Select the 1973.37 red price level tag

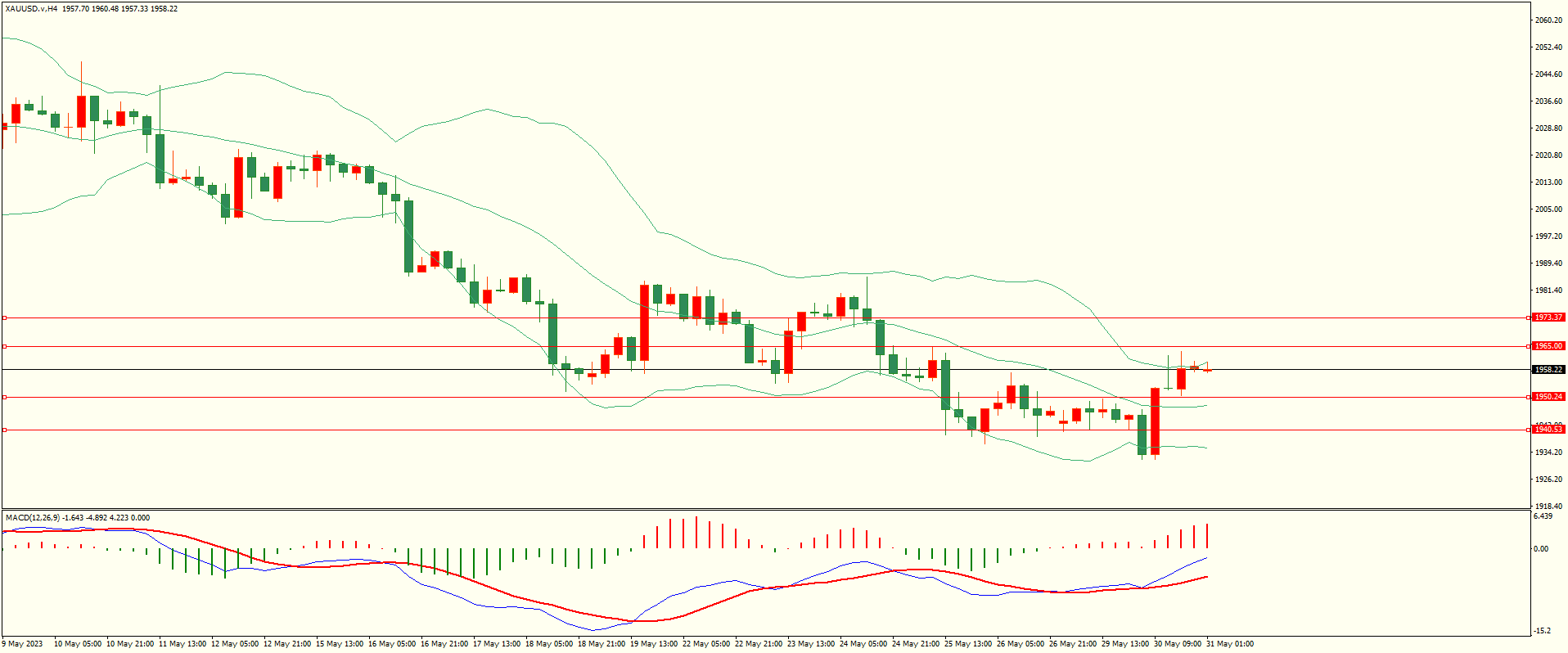(1548, 317)
